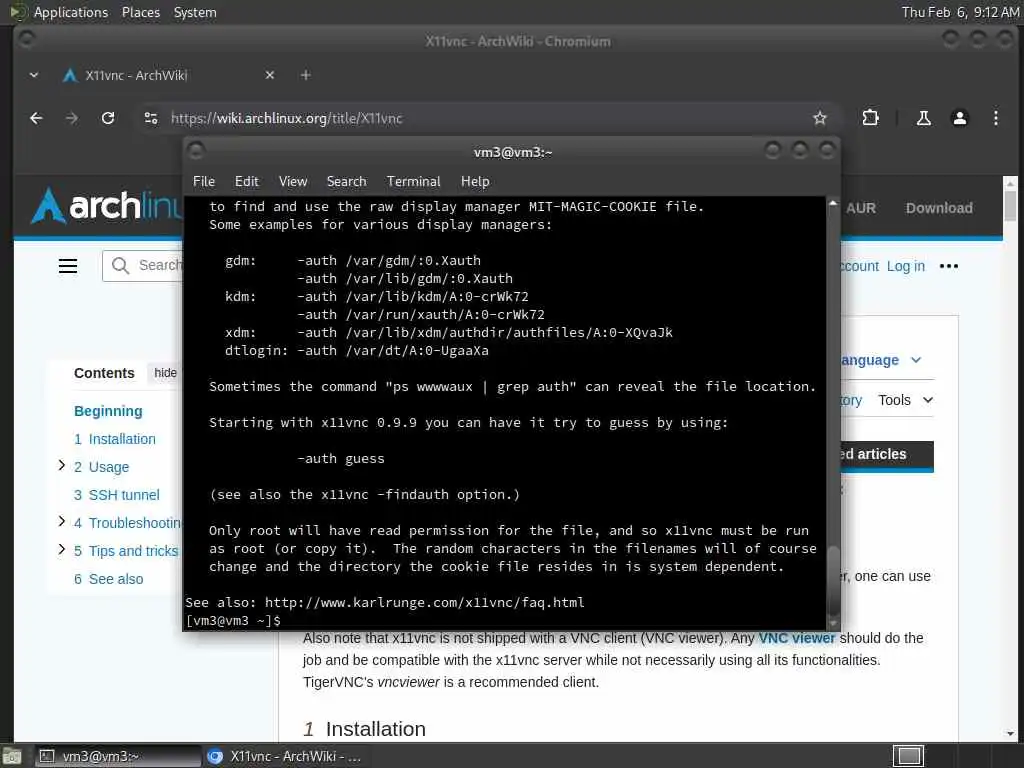The height and width of the screenshot is (768, 1024).
Task: Open ArchWiki personal tools ellipsis menu
Action: (x=948, y=266)
